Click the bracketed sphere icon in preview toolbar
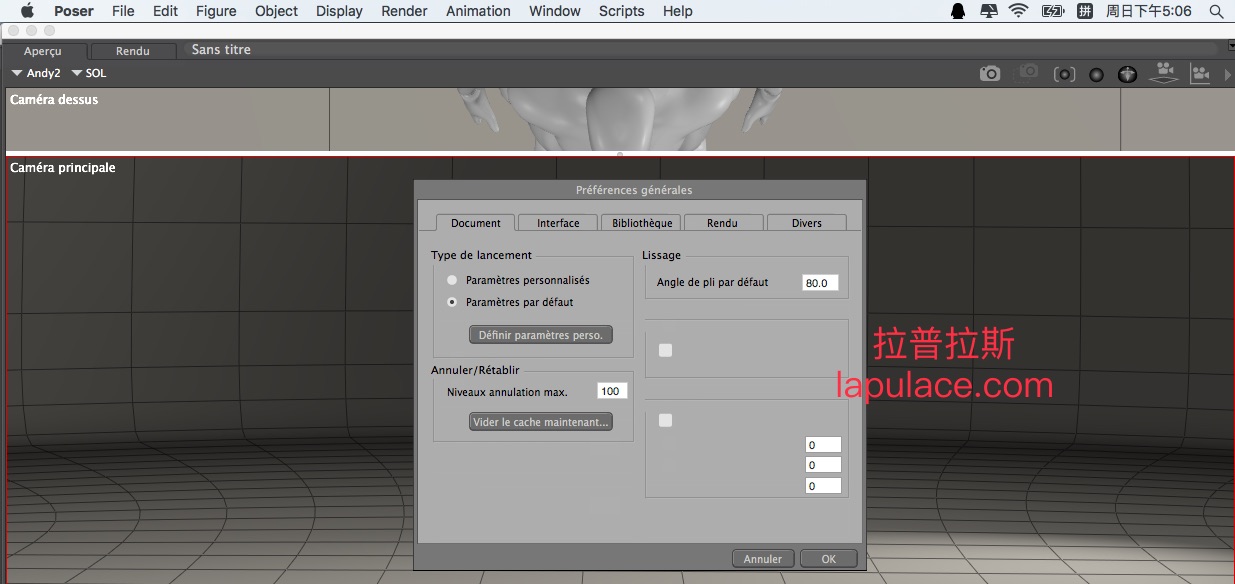Screen dimensions: 1235x584 [1064, 74]
